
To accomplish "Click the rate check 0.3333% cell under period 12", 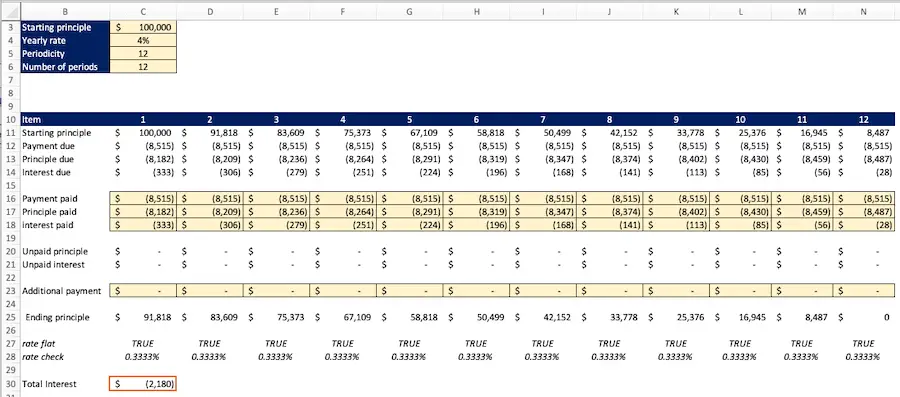I will tap(863, 357).
